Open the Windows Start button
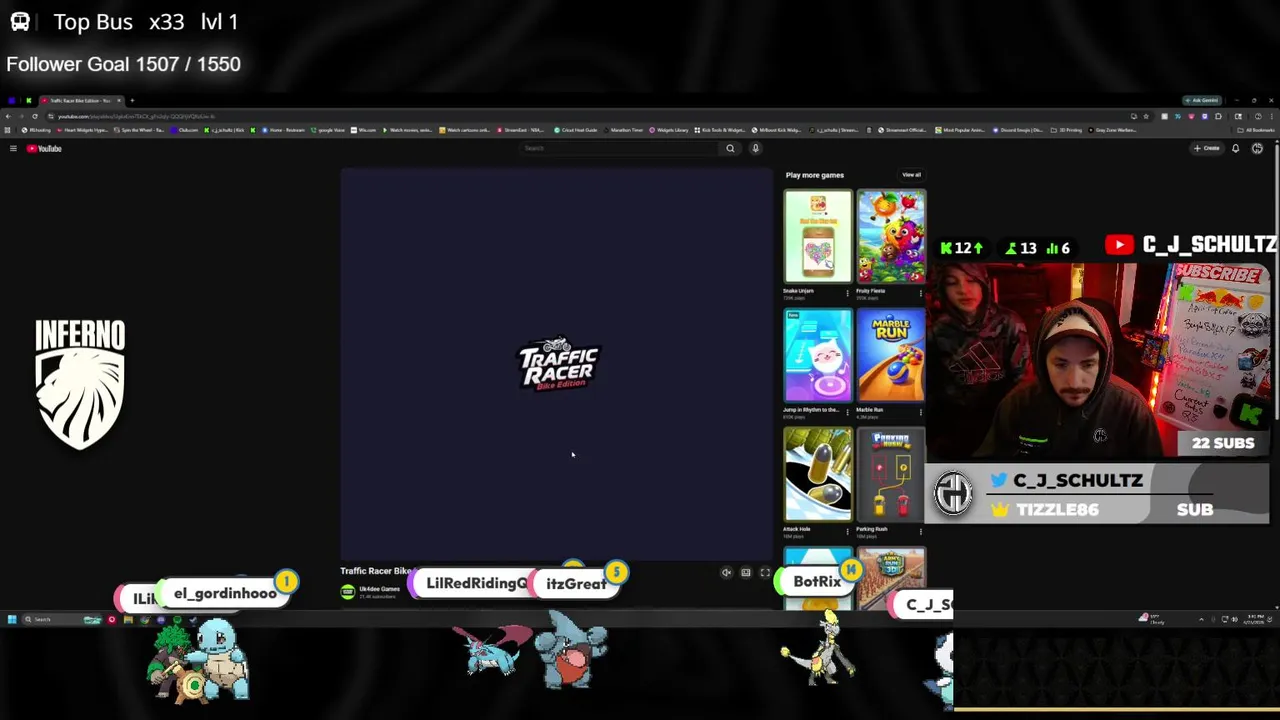This screenshot has height=720, width=1280. 12,620
